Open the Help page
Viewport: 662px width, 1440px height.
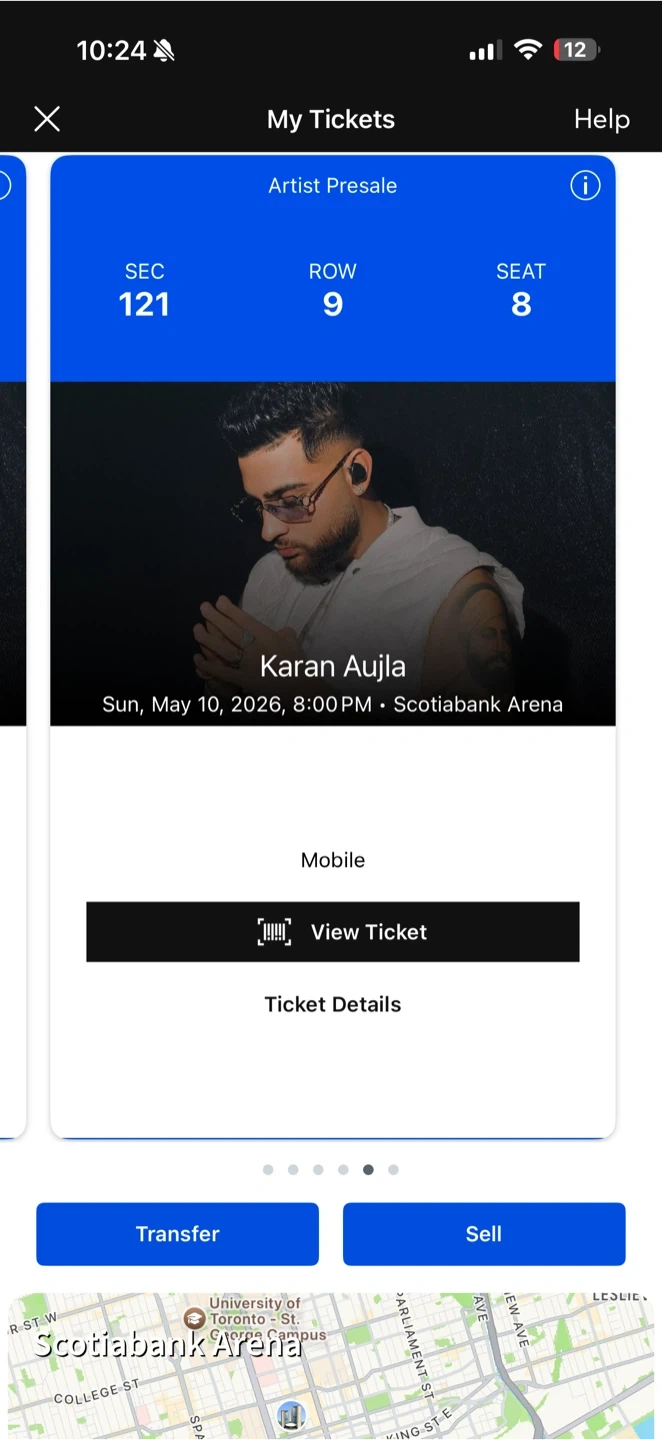601,120
